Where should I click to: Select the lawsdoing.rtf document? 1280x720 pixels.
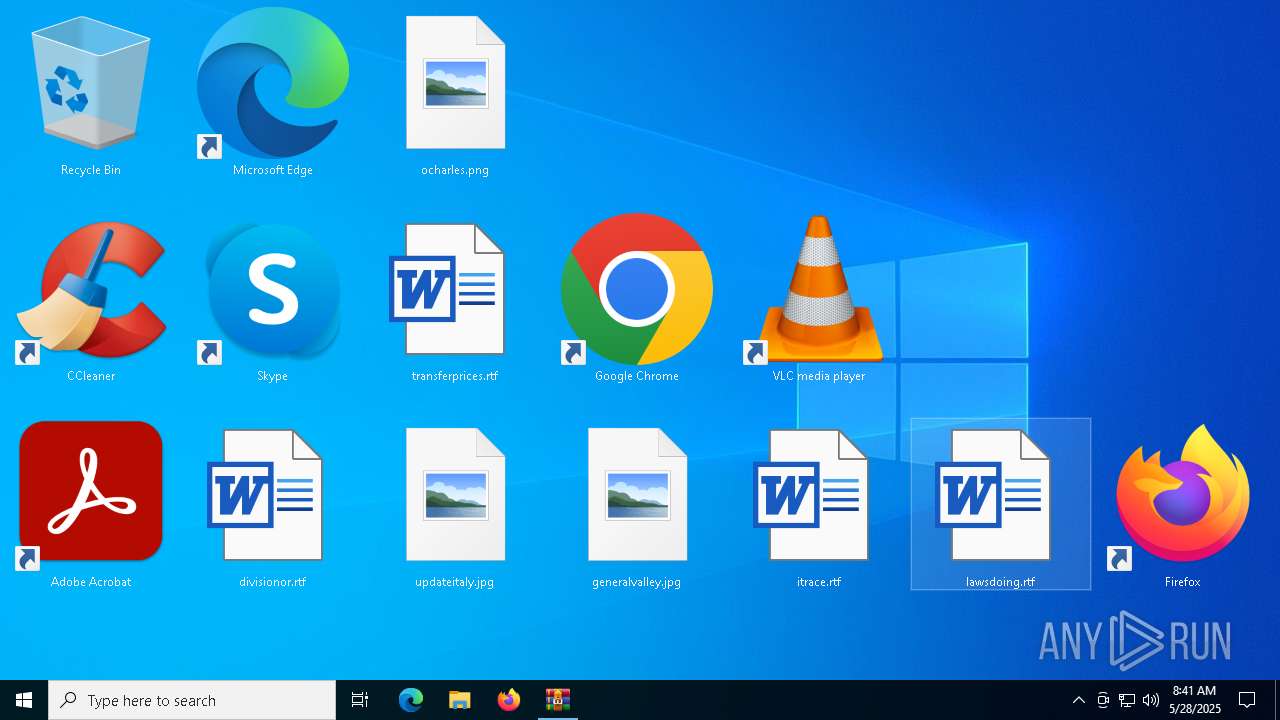[x=1001, y=505]
